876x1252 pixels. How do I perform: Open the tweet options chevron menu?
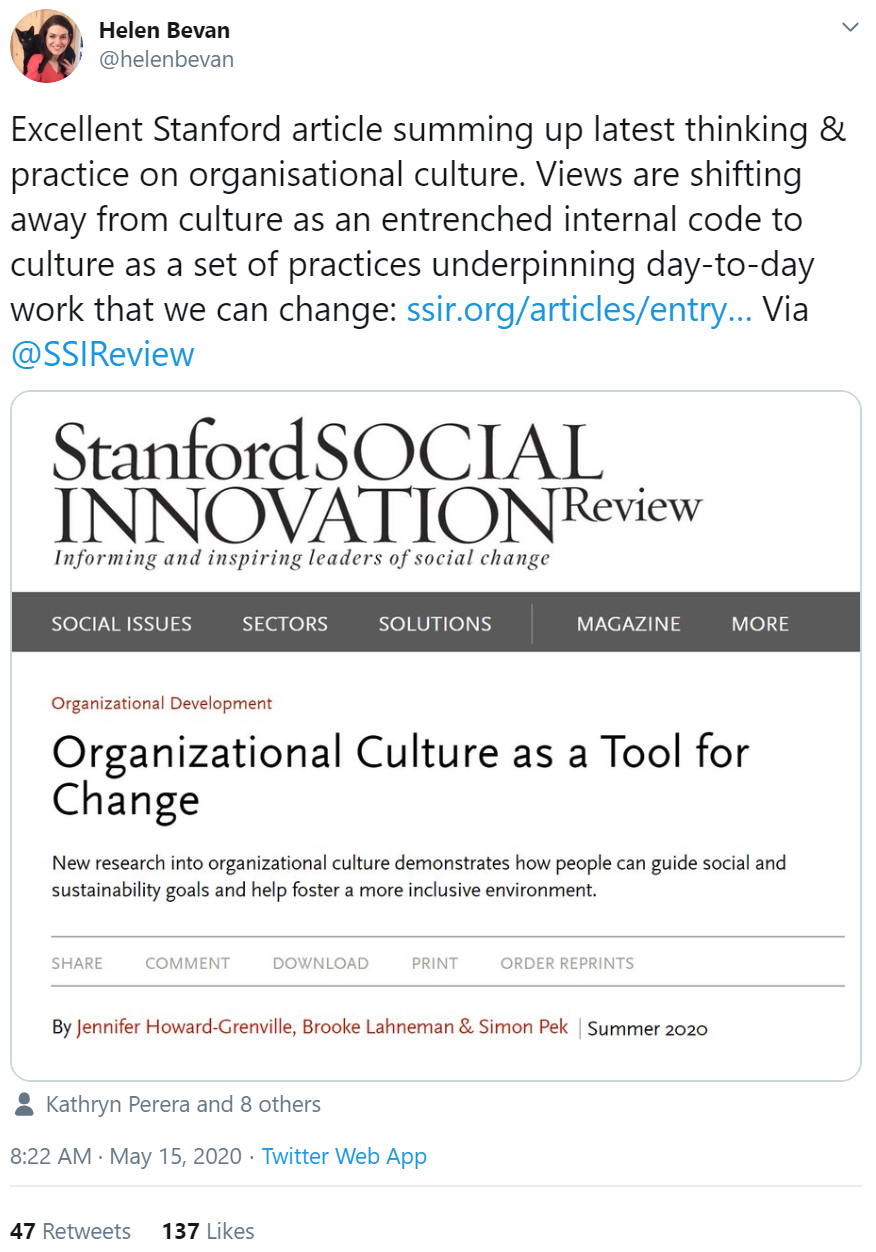pyautogui.click(x=850, y=28)
